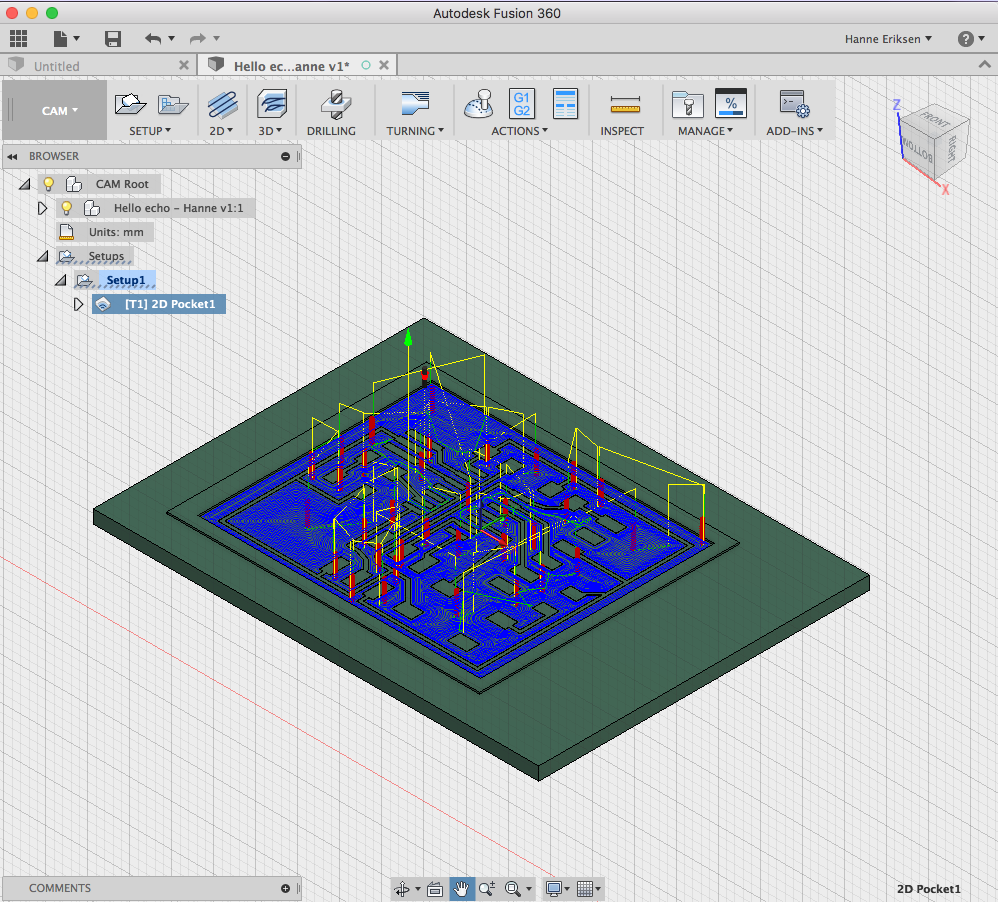Toggle visibility lightbulb for CAM Root
Viewport: 998px width, 902px height.
[x=48, y=185]
